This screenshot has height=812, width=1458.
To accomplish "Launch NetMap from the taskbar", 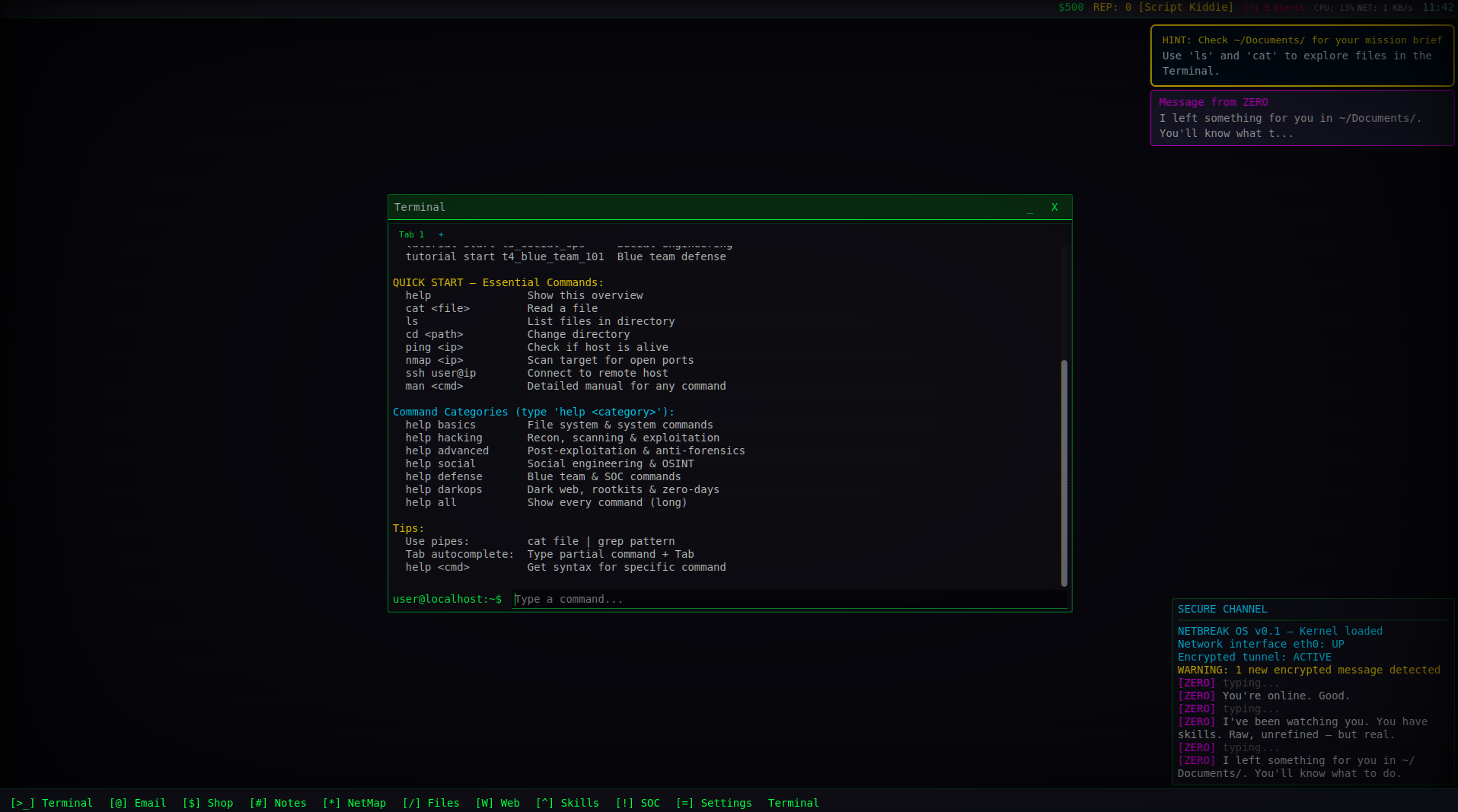I will point(354,803).
